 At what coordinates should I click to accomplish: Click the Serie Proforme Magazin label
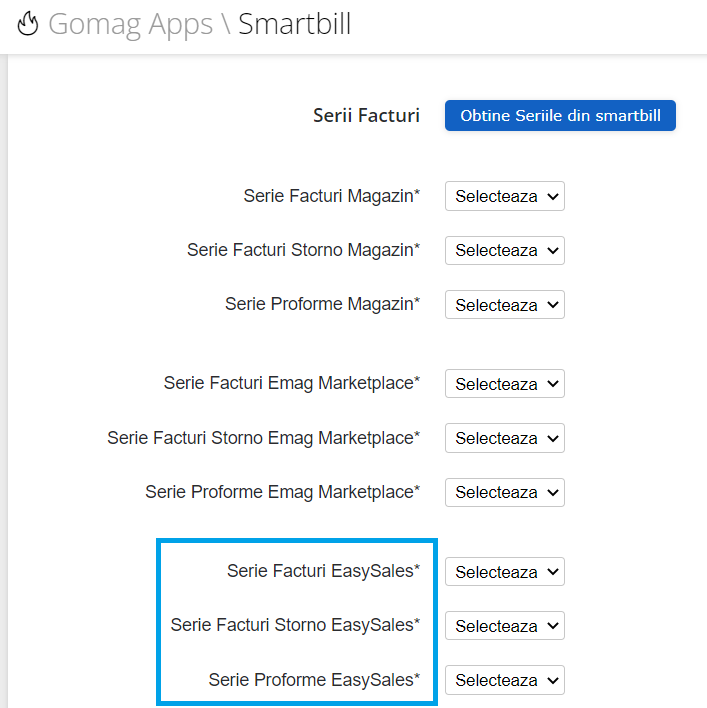click(x=323, y=304)
